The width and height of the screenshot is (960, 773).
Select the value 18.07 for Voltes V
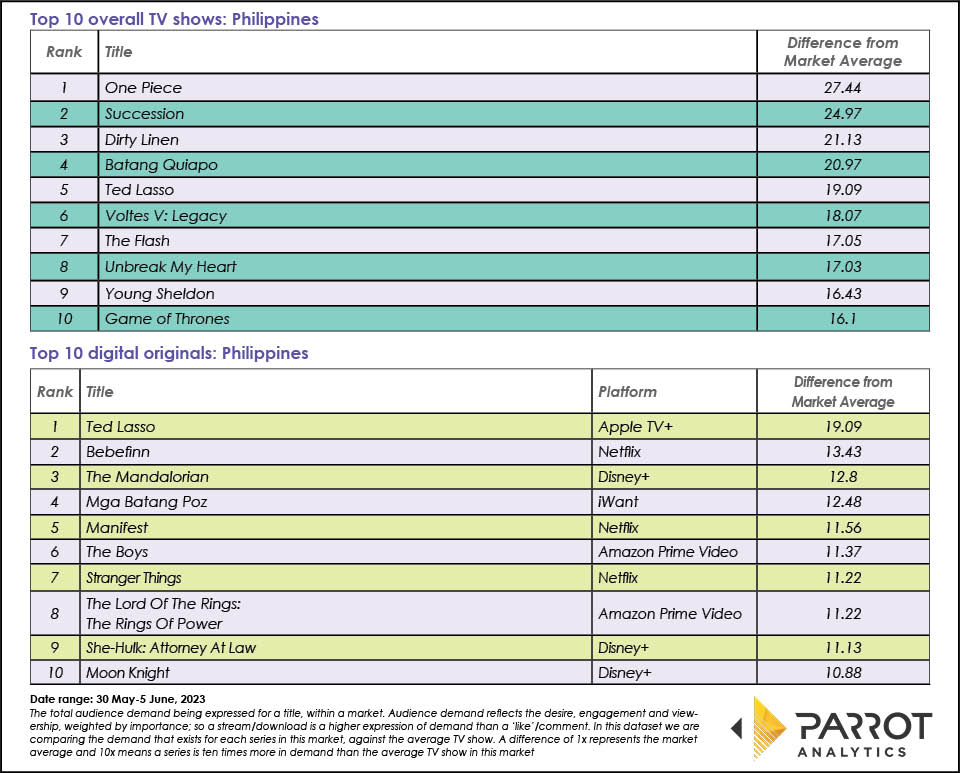[842, 215]
